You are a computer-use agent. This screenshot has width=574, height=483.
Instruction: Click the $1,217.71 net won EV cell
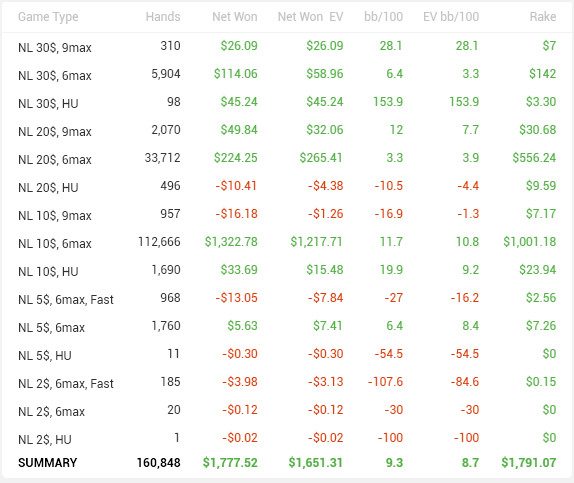click(317, 242)
